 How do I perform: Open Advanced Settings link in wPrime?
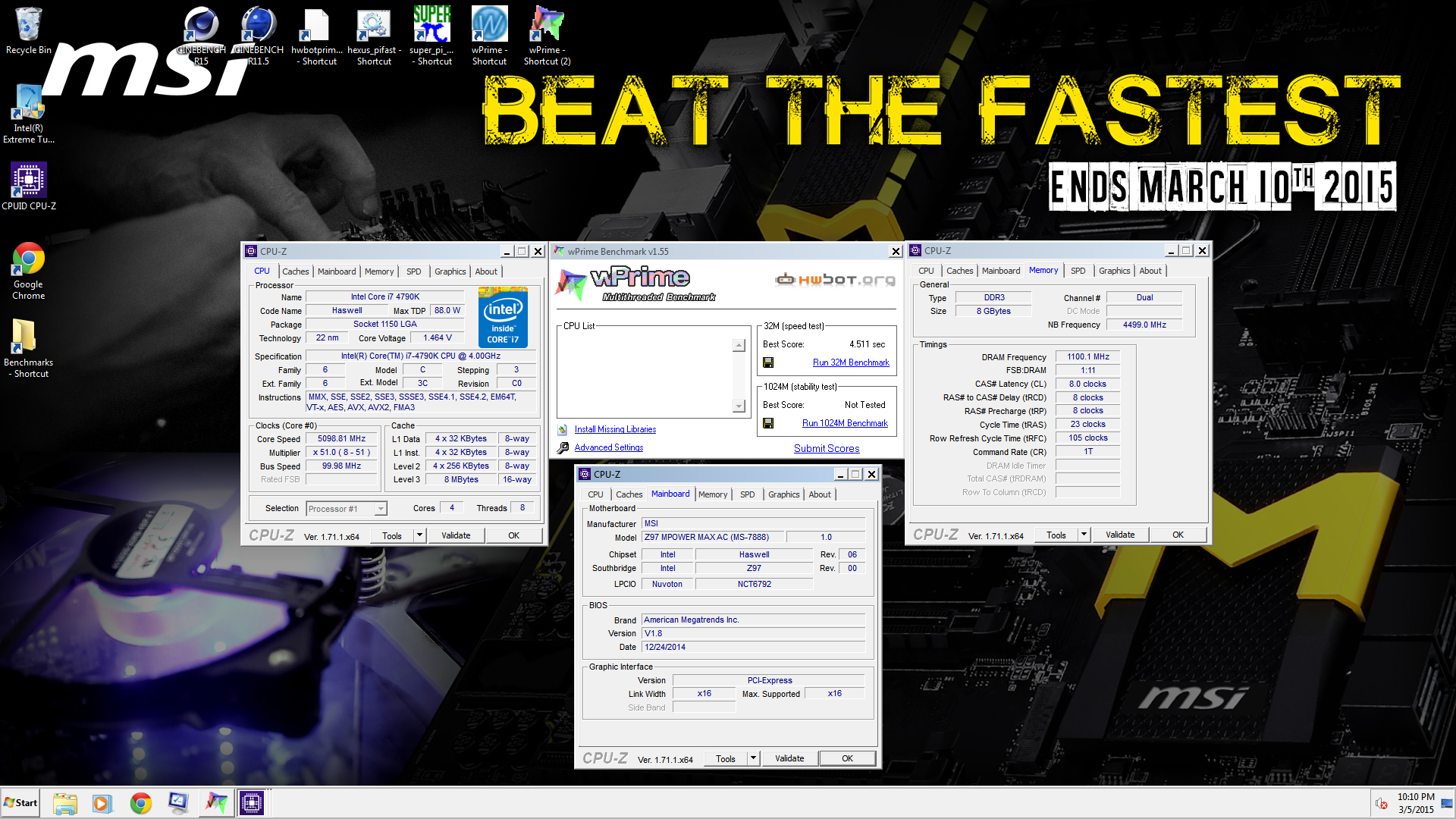click(x=609, y=447)
